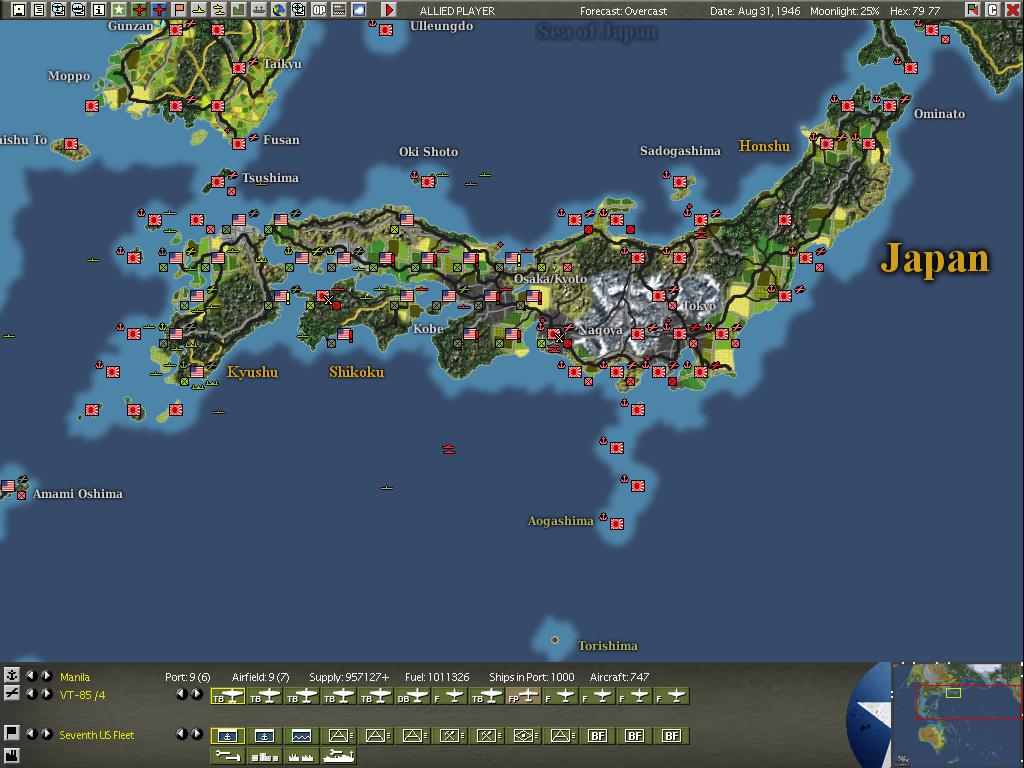Select the wave symbol unit icon
This screenshot has width=1024, height=768.
point(301,736)
